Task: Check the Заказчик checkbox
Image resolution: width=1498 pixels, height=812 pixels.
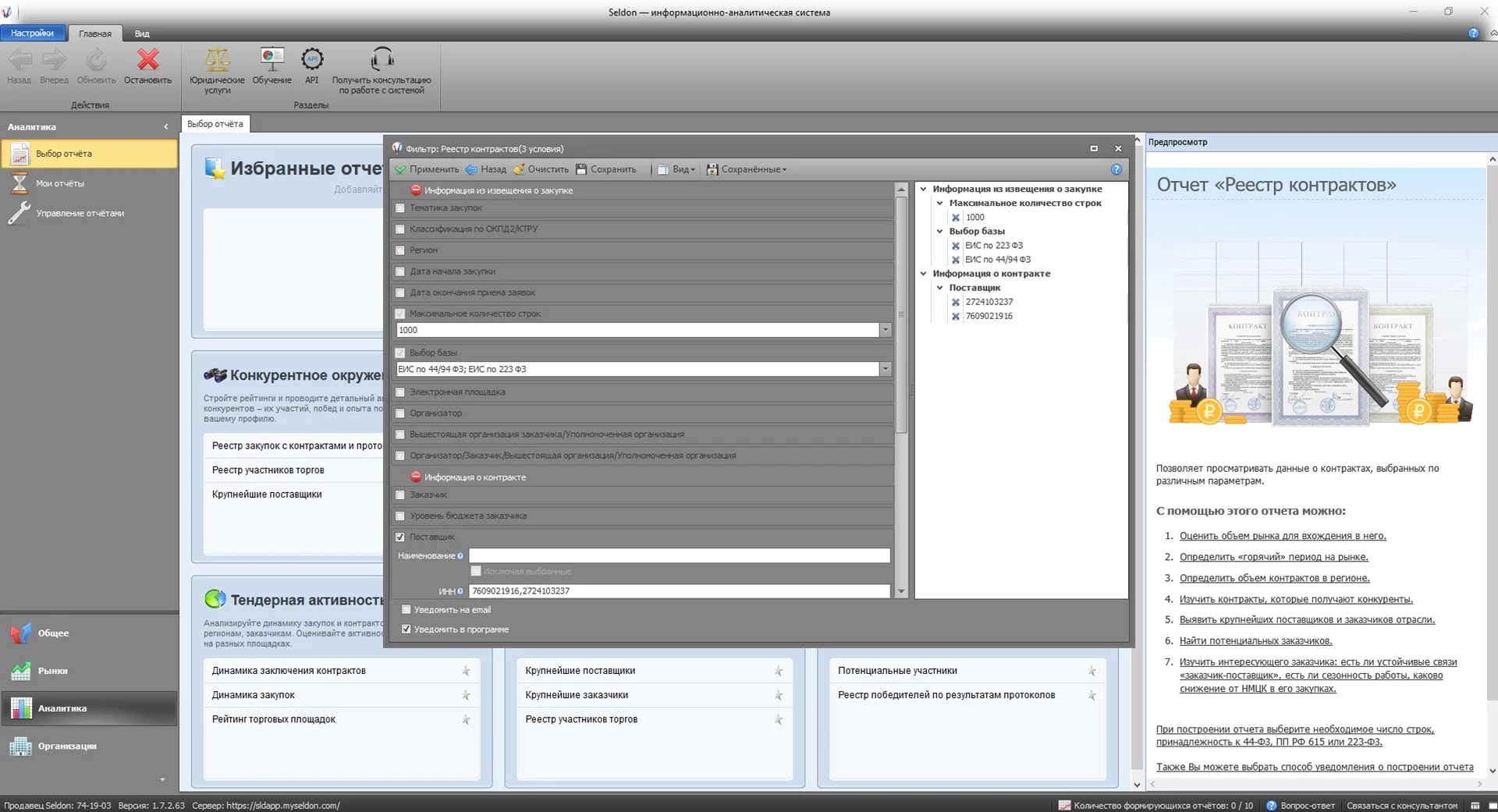Action: point(400,495)
